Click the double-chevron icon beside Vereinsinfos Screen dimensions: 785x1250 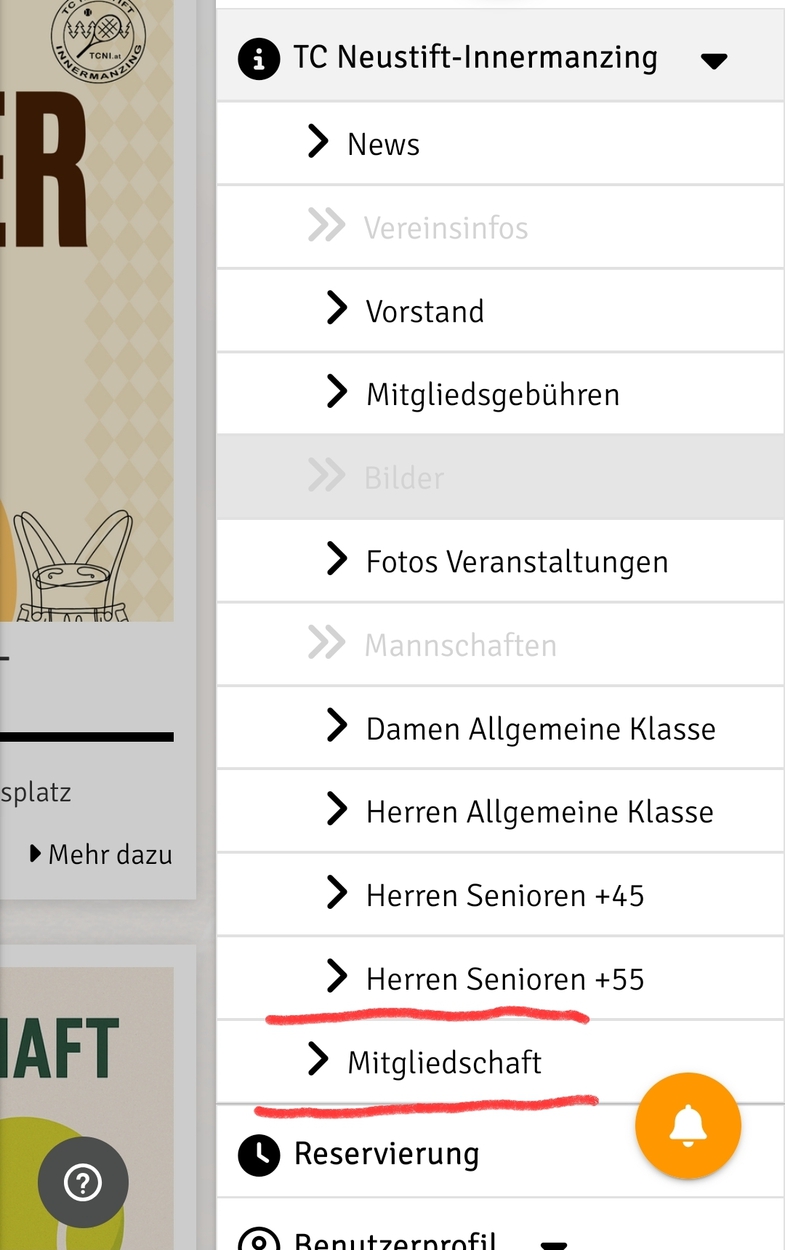point(326,227)
